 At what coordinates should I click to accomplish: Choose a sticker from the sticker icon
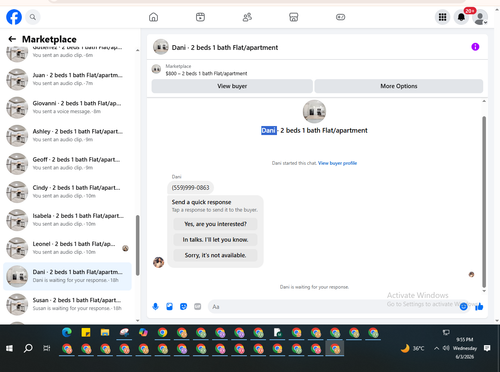[x=183, y=306]
